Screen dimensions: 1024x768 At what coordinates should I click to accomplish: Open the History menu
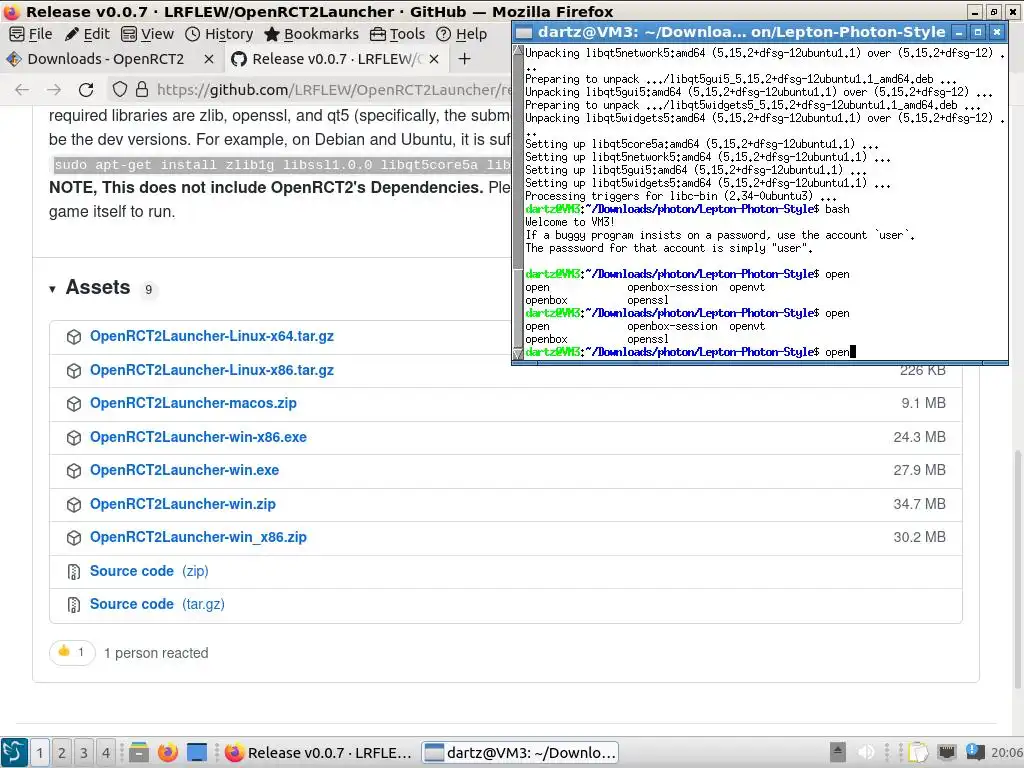(x=219, y=34)
